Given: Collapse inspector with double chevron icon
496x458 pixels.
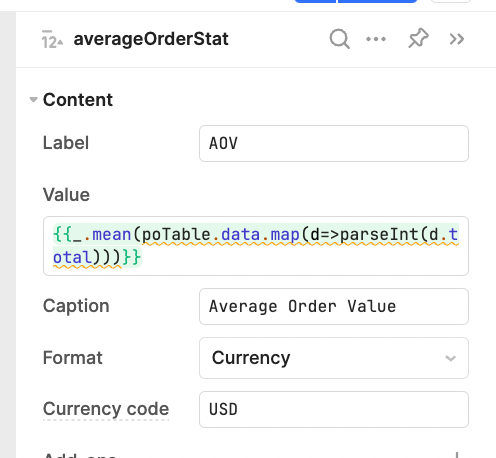Looking at the screenshot, I should tap(457, 39).
